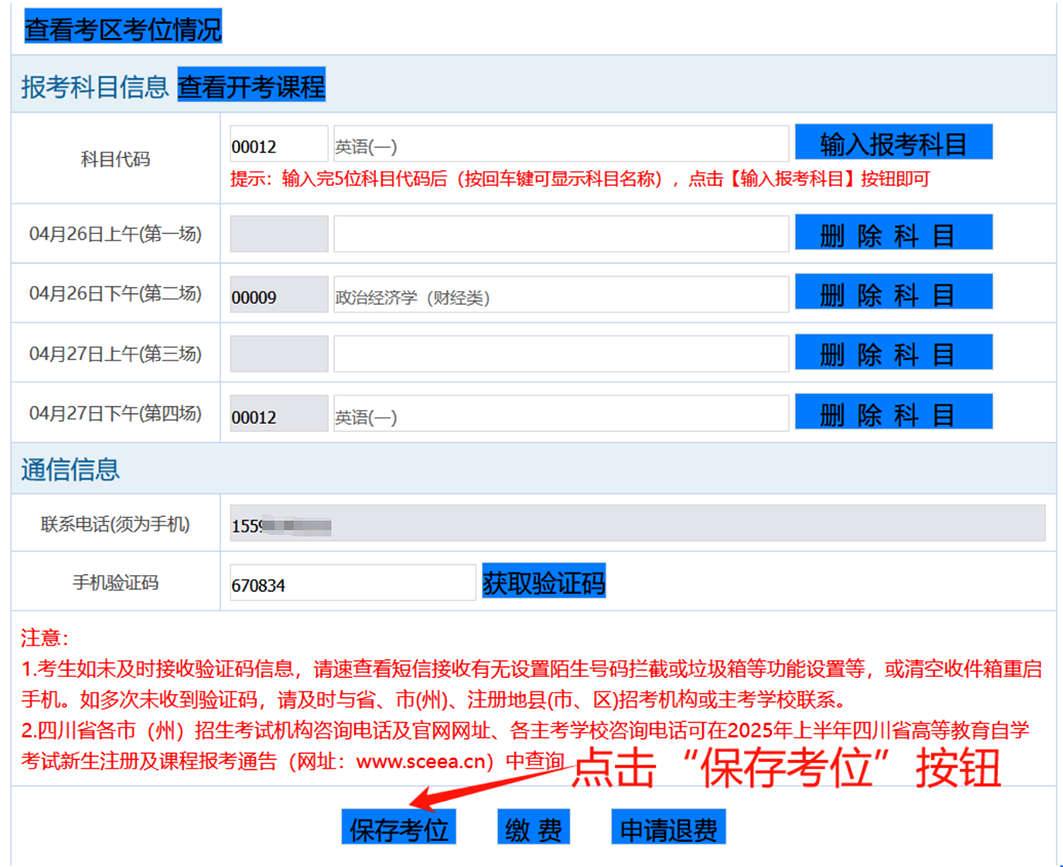Screen dimensions: 1063x867
Task: Focus the 手机验证码 input with 670834
Action: (x=352, y=583)
